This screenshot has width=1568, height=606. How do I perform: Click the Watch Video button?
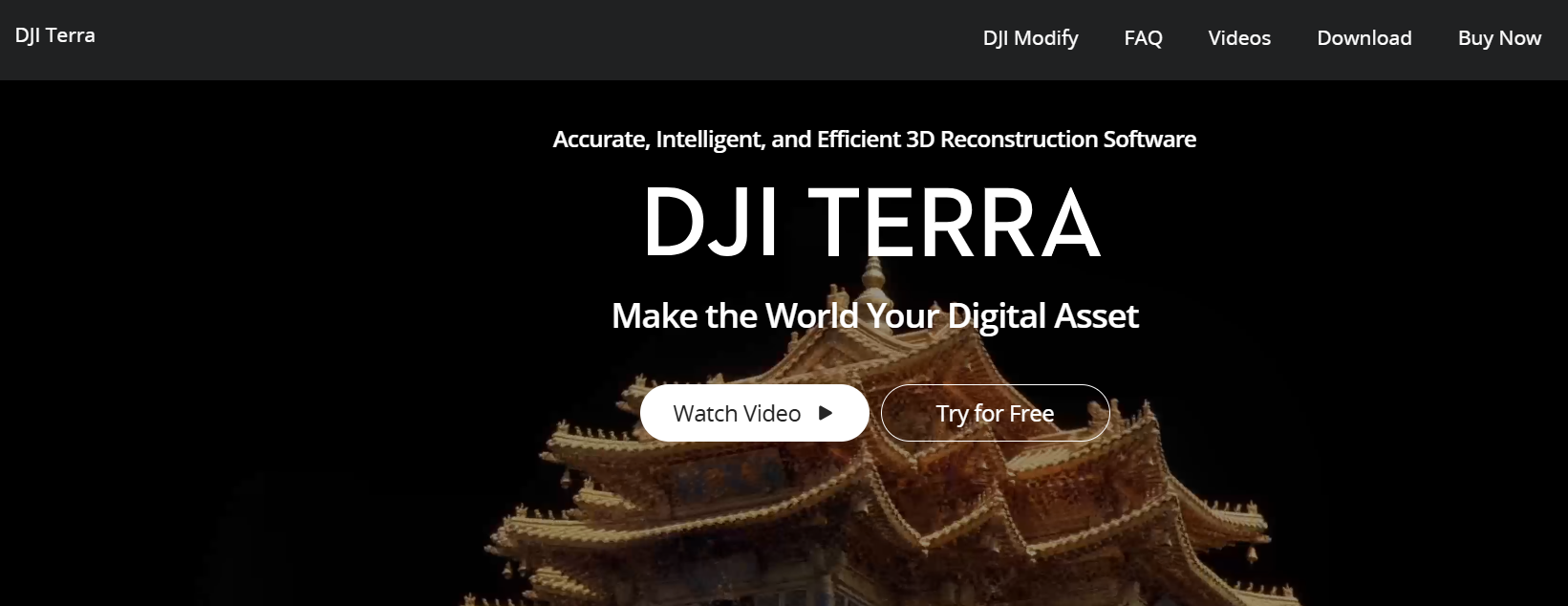(754, 413)
